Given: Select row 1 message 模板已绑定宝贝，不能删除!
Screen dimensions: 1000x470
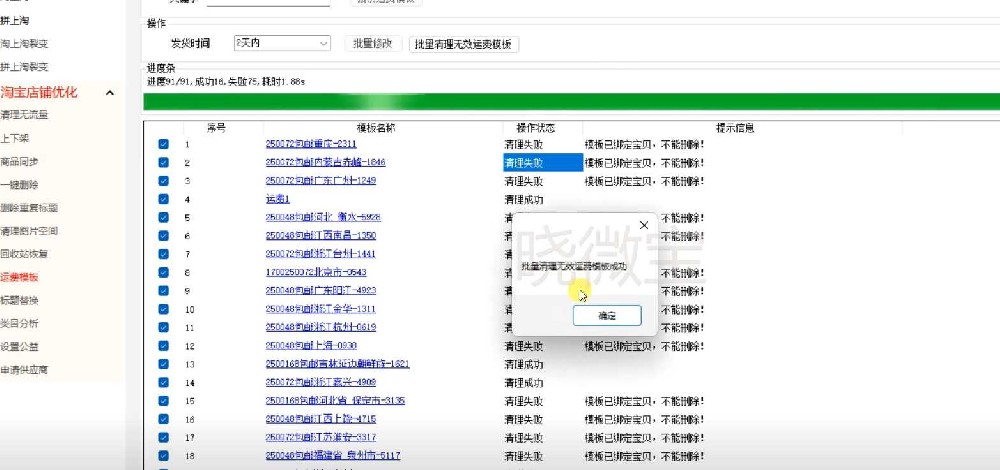Looking at the screenshot, I should [644, 144].
